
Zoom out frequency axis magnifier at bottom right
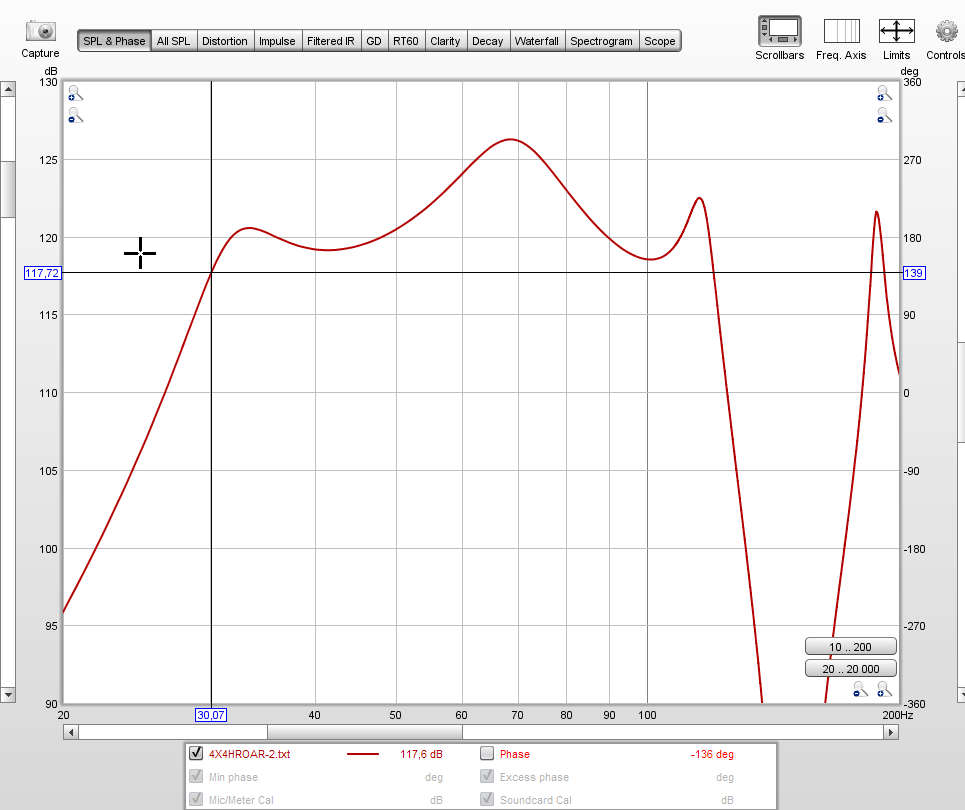point(860,689)
